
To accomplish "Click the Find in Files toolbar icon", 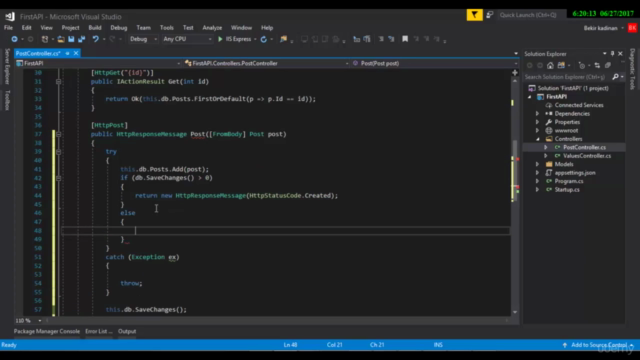I will point(283,39).
